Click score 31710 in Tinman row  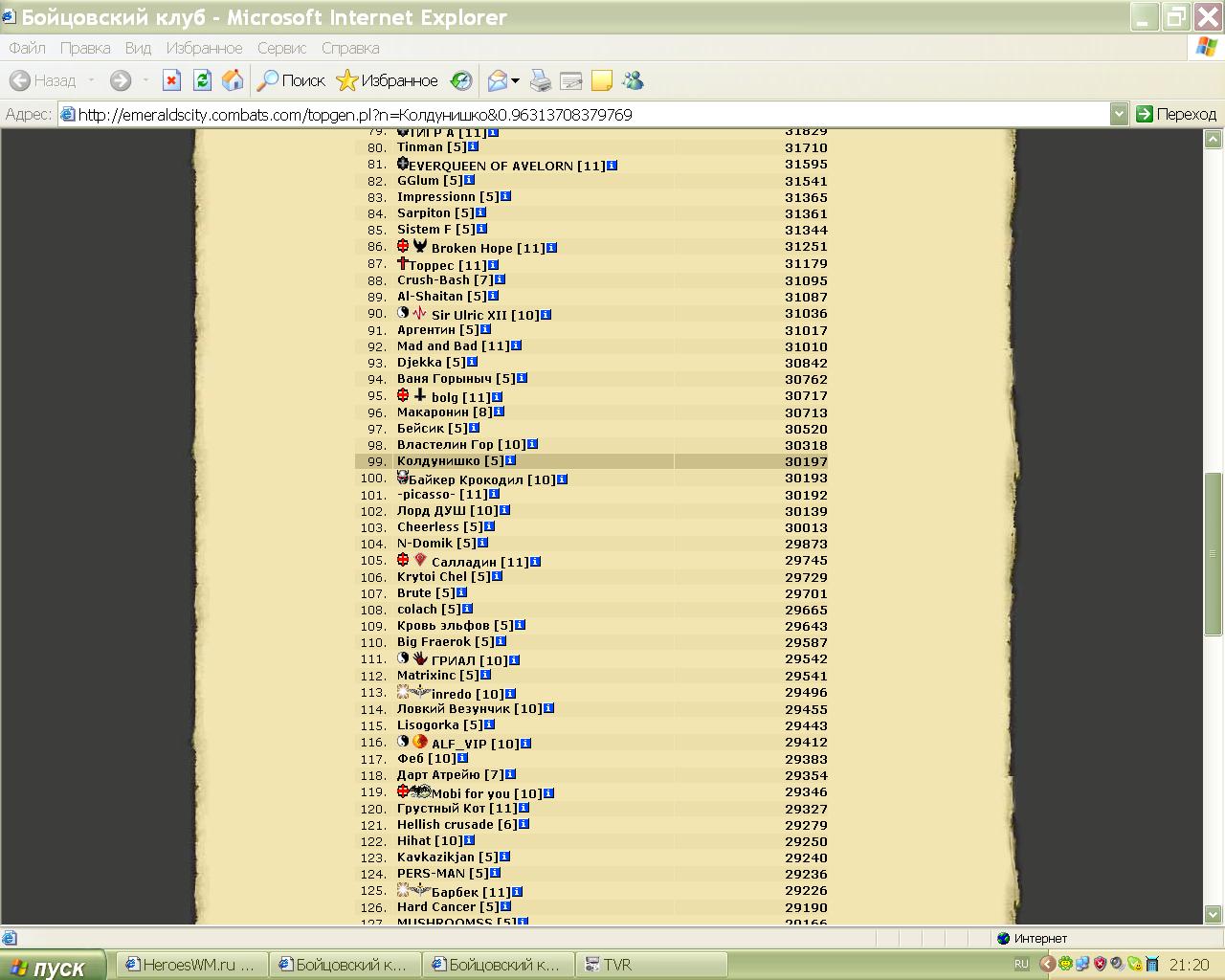(x=806, y=147)
